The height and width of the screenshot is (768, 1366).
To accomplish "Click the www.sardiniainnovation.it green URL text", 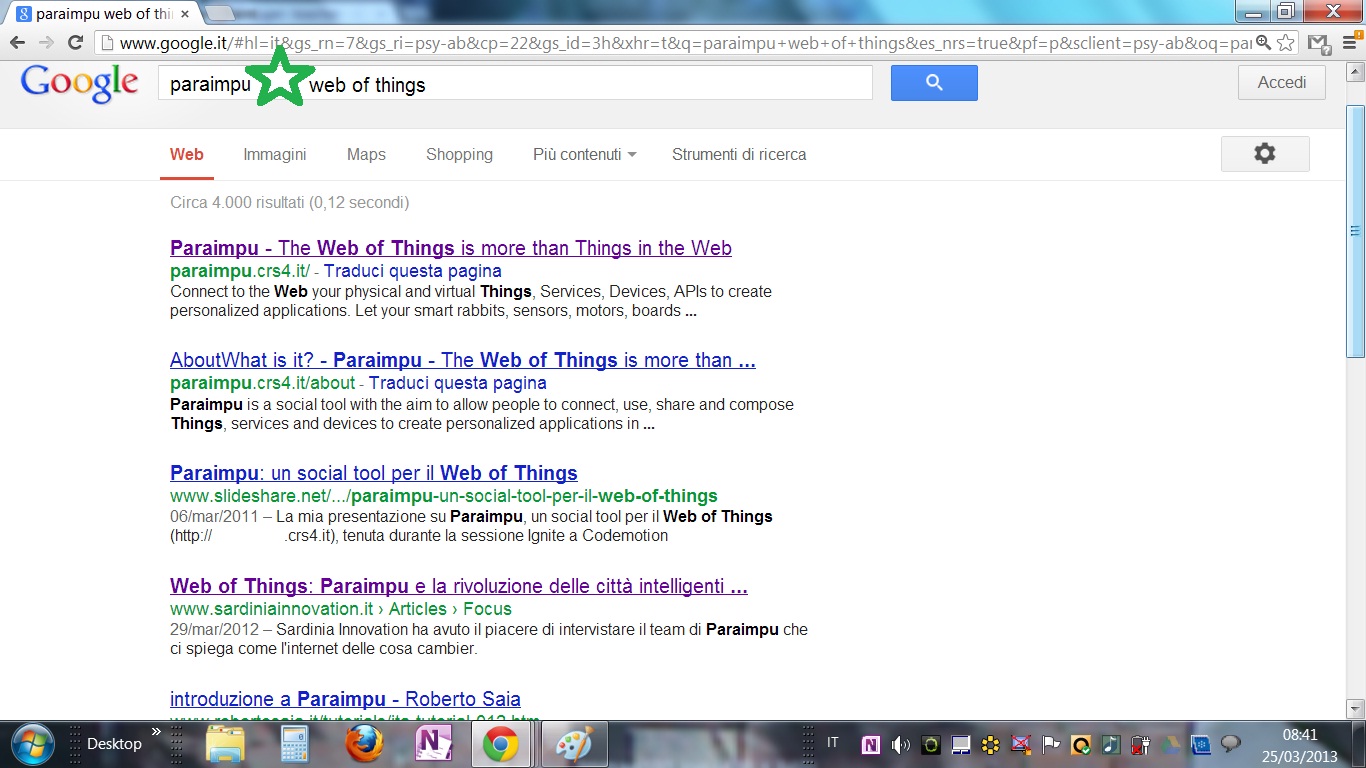I will click(x=271, y=609).
